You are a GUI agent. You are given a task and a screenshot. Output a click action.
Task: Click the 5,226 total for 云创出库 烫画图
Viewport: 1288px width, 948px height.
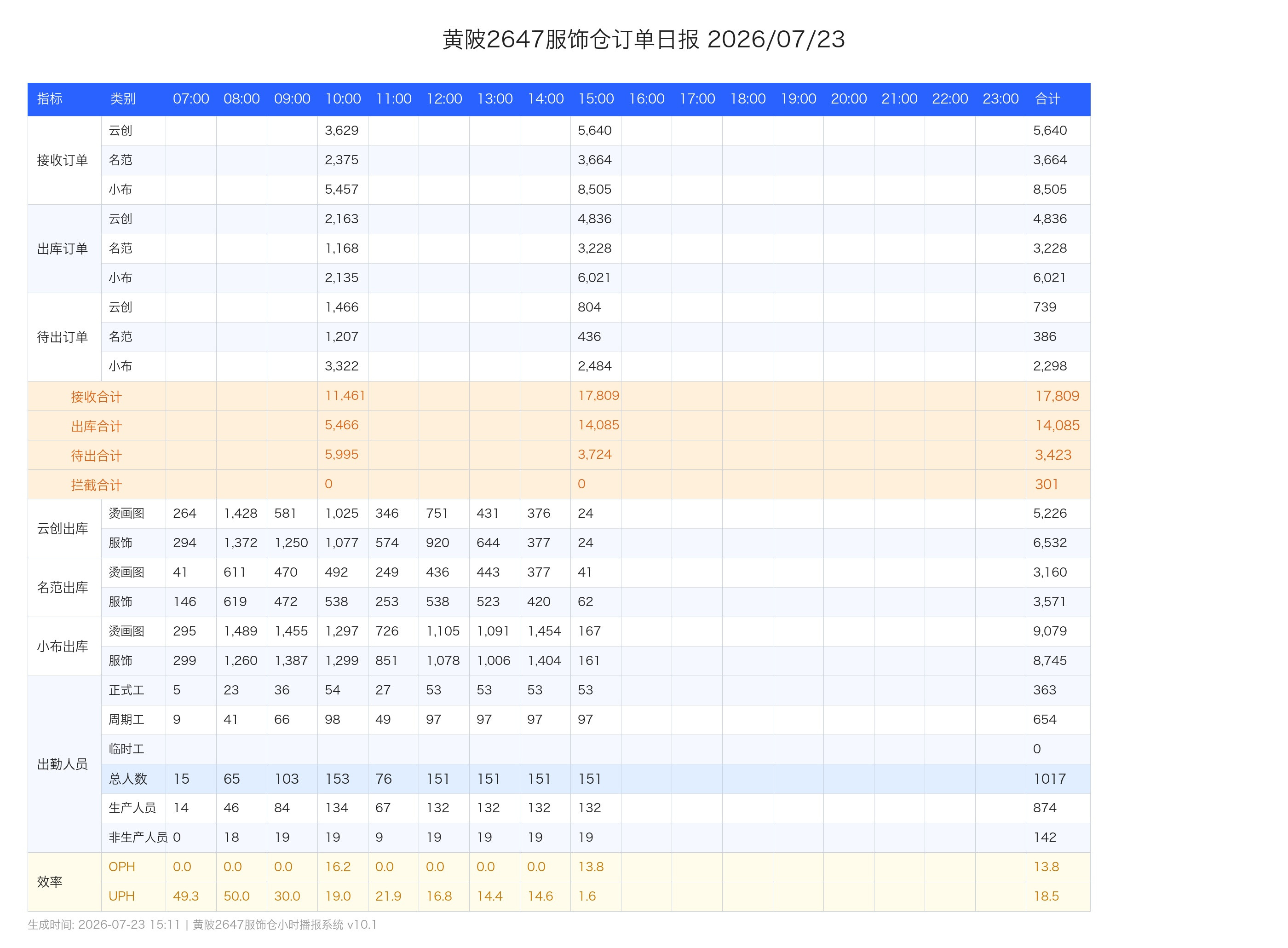1049,513
